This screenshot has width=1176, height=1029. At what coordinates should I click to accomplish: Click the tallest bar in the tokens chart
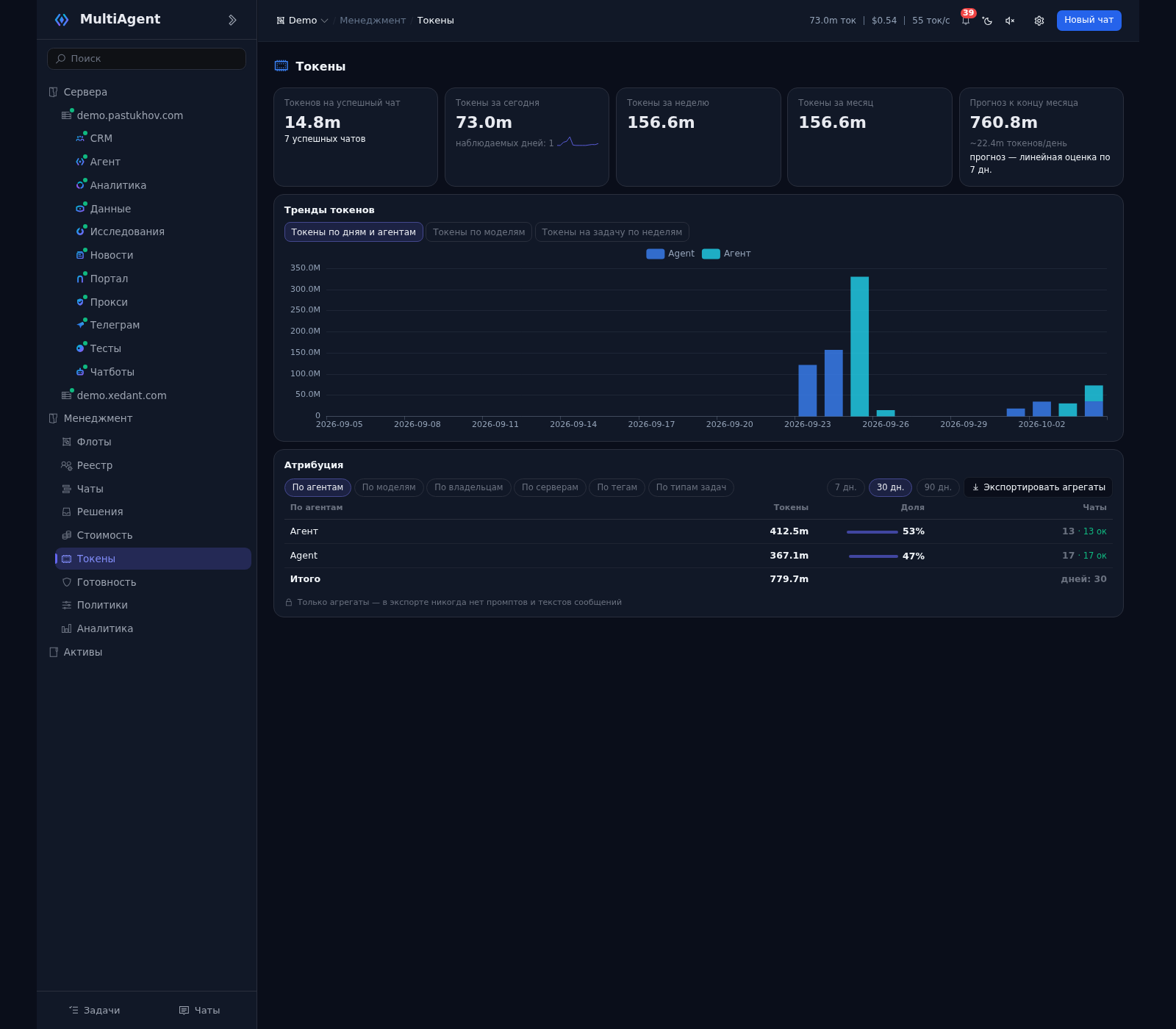pyautogui.click(x=859, y=346)
